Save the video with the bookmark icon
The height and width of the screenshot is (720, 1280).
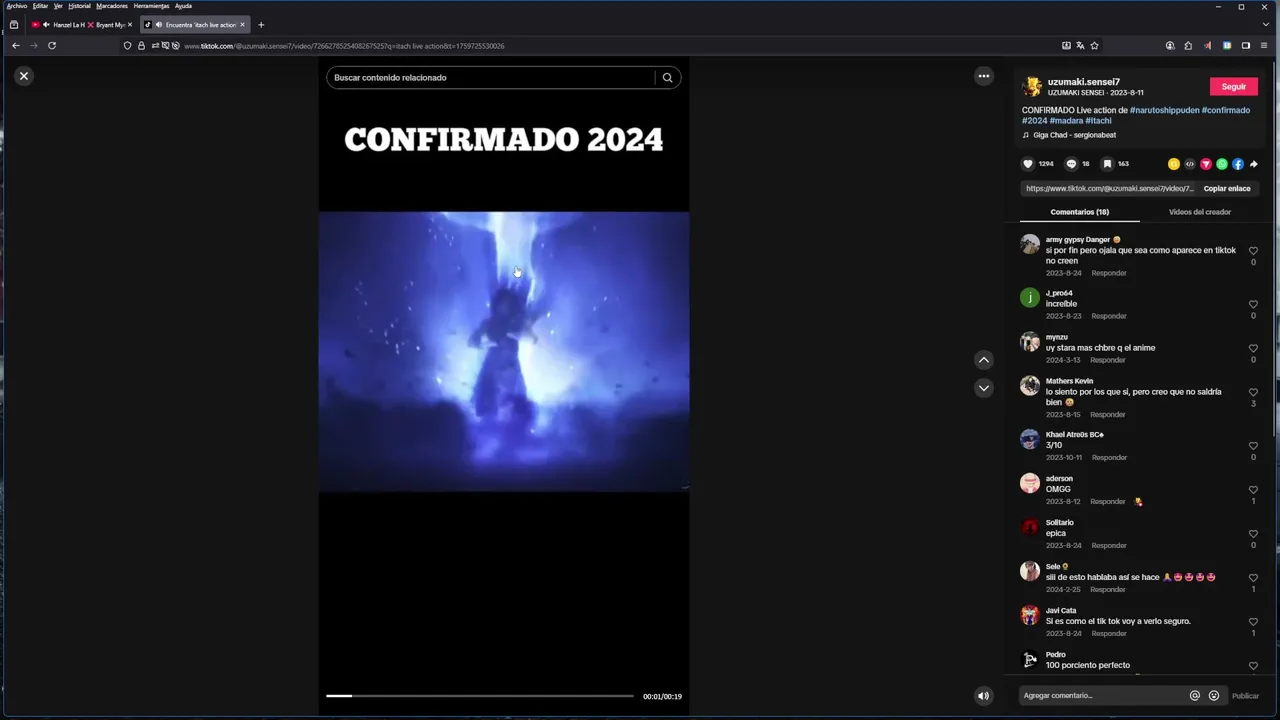tap(1107, 164)
